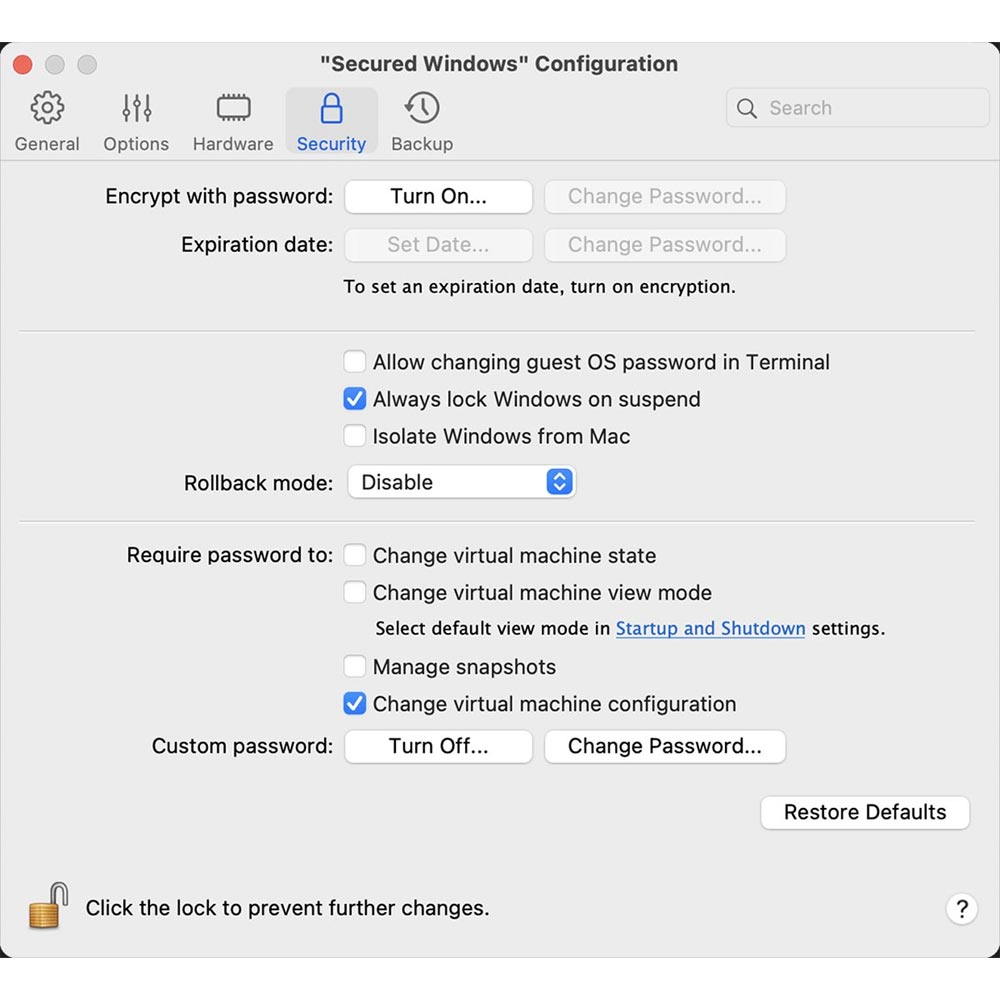Viewport: 1000px width, 1000px height.
Task: Switch to the Options tab
Action: coord(136,121)
